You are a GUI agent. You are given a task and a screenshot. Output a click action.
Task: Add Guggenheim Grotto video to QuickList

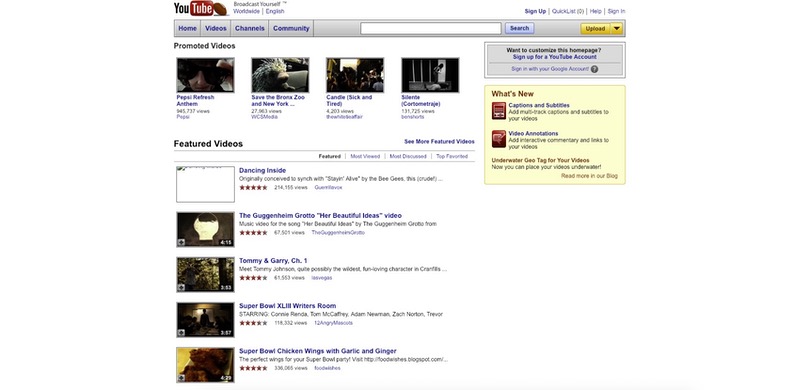pyautogui.click(x=181, y=242)
